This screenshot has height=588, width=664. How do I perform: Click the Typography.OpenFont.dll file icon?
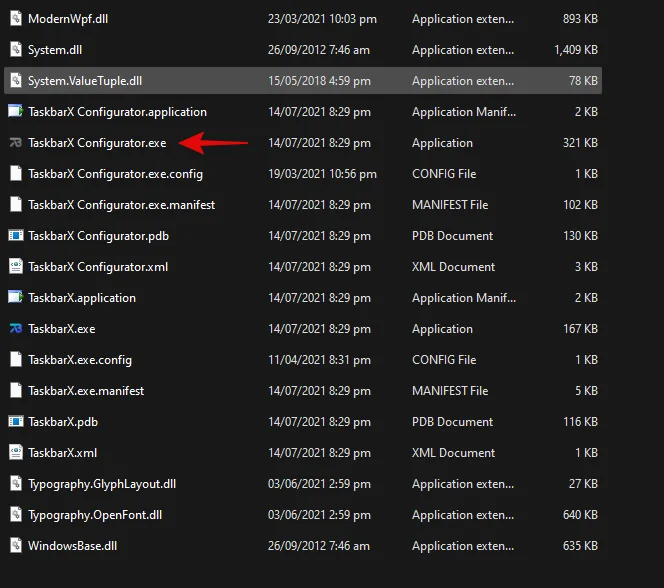pos(16,514)
